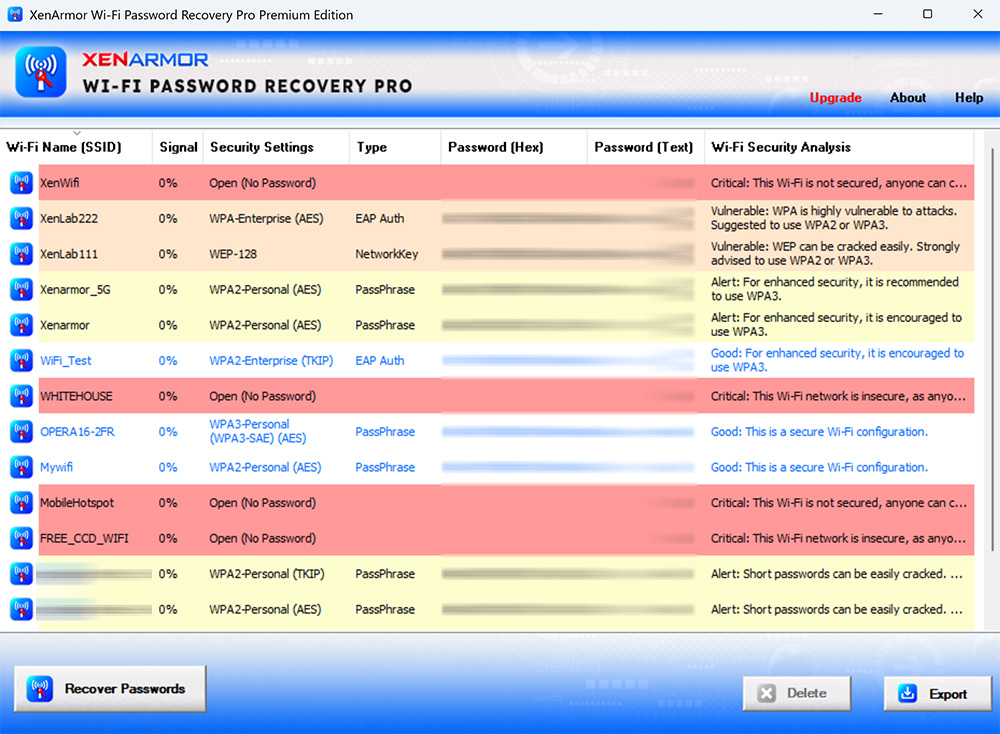This screenshot has width=1000, height=734.
Task: Click the PassPhrase type cell of OPERA16-2FR
Action: pos(385,432)
